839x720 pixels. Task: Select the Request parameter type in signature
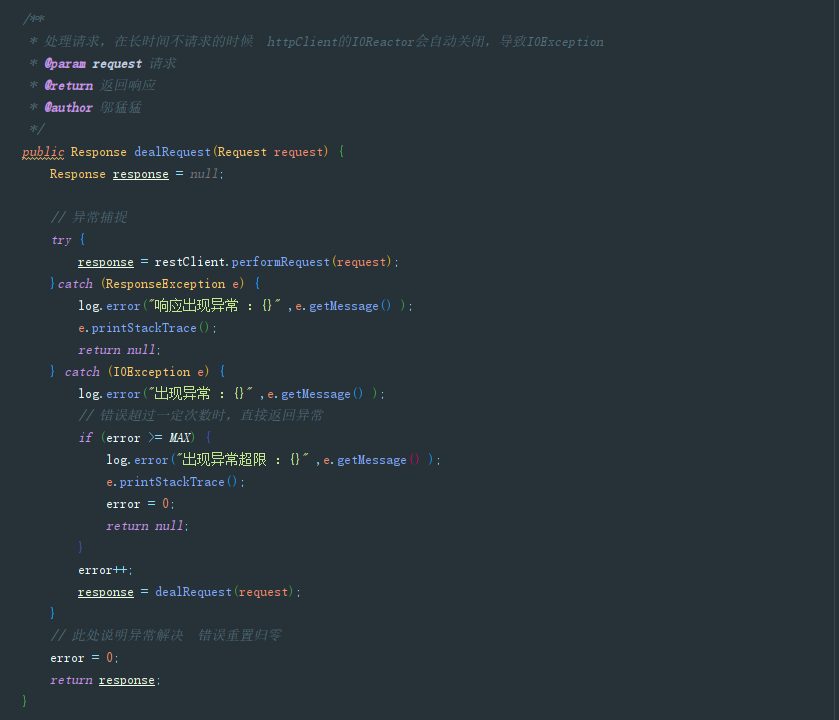[x=242, y=152]
